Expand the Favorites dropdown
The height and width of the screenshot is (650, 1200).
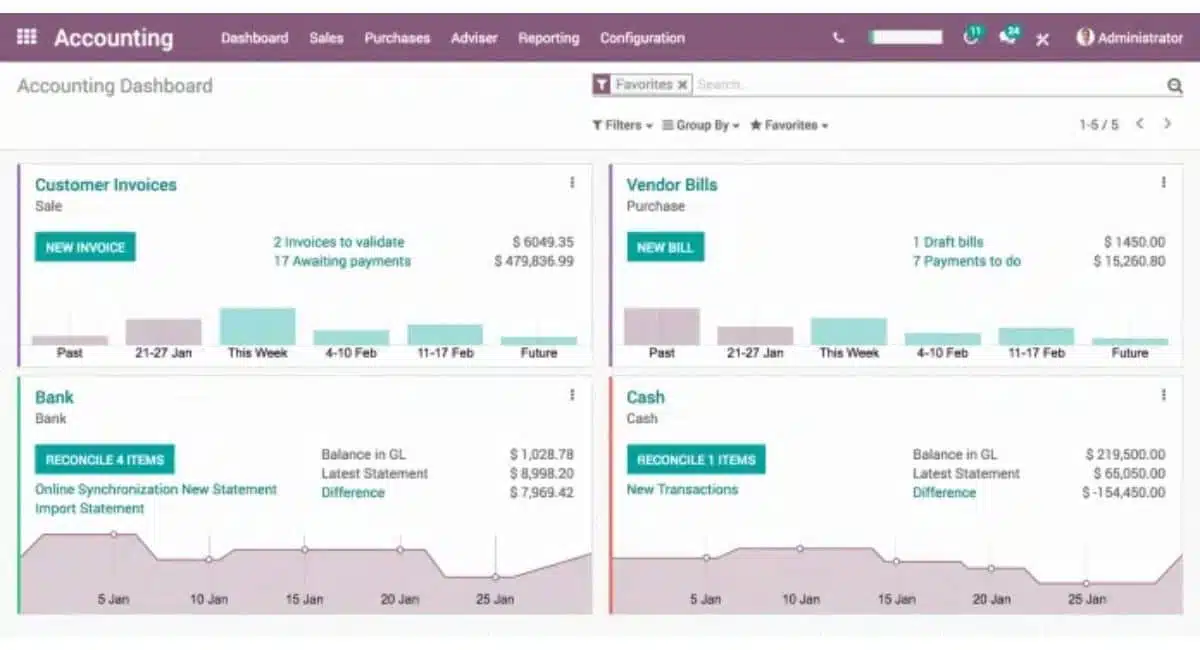click(x=789, y=125)
